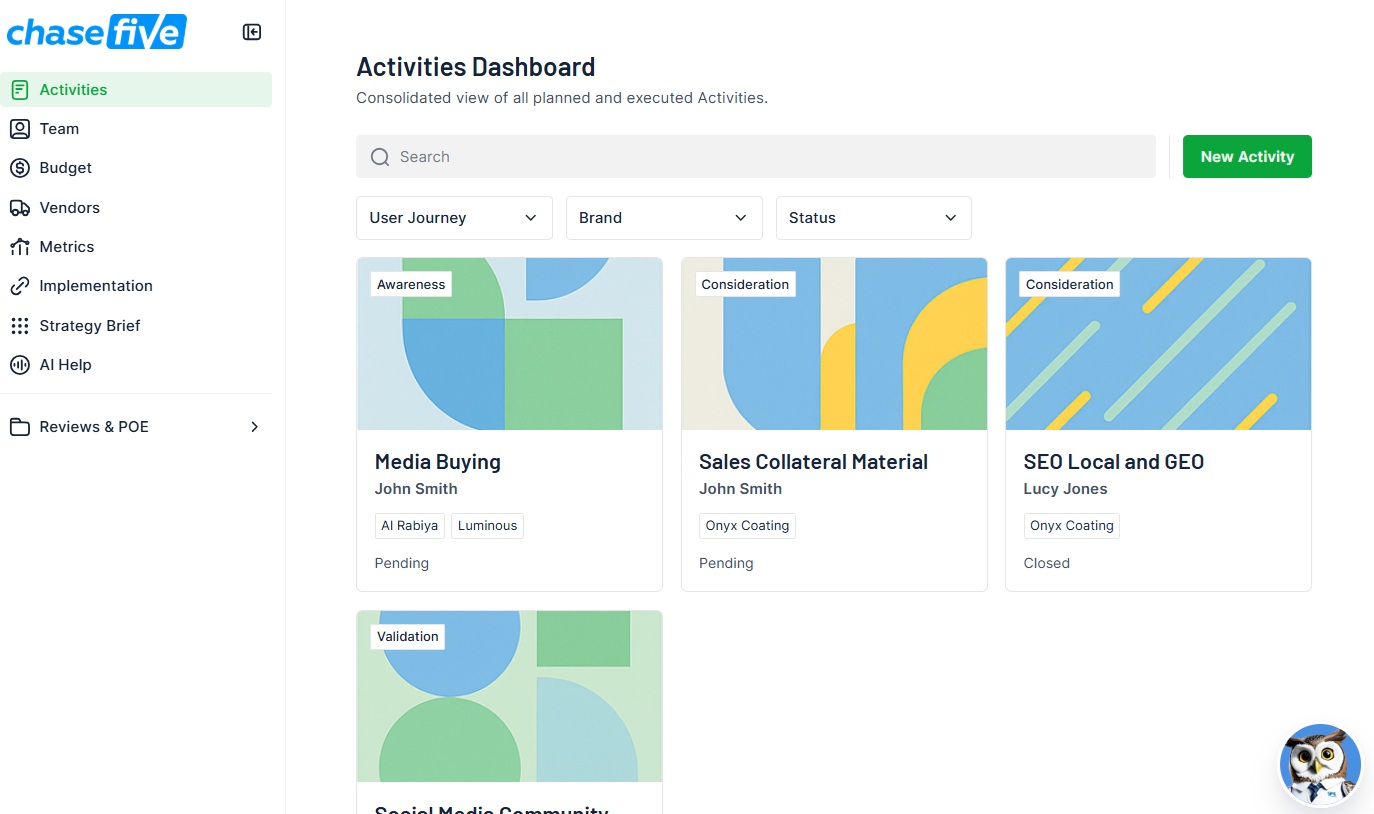Viewport: 1374px width, 814px height.
Task: Click the Budget dollar icon in sidebar
Action: (19, 168)
